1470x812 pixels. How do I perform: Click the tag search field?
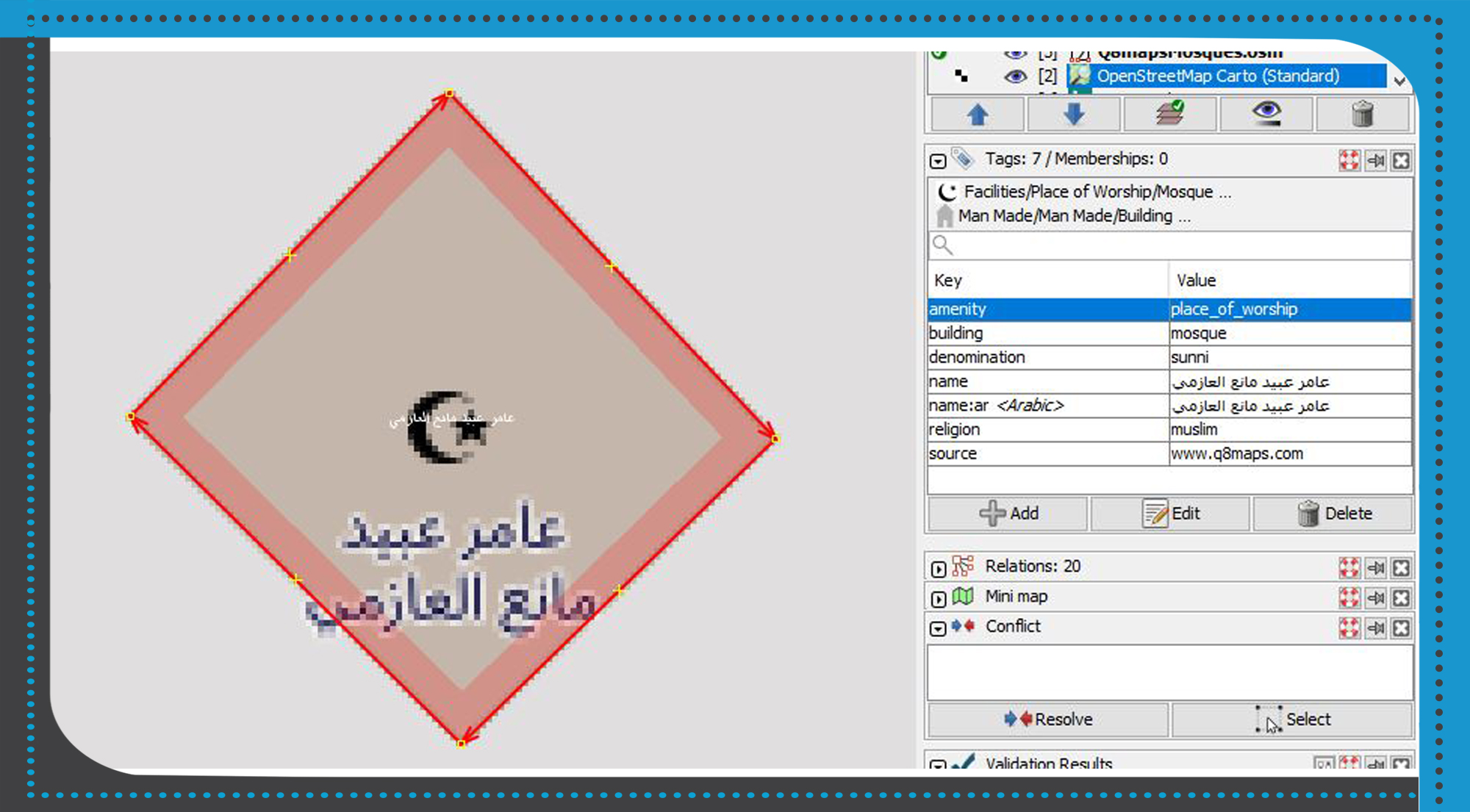(1169, 245)
